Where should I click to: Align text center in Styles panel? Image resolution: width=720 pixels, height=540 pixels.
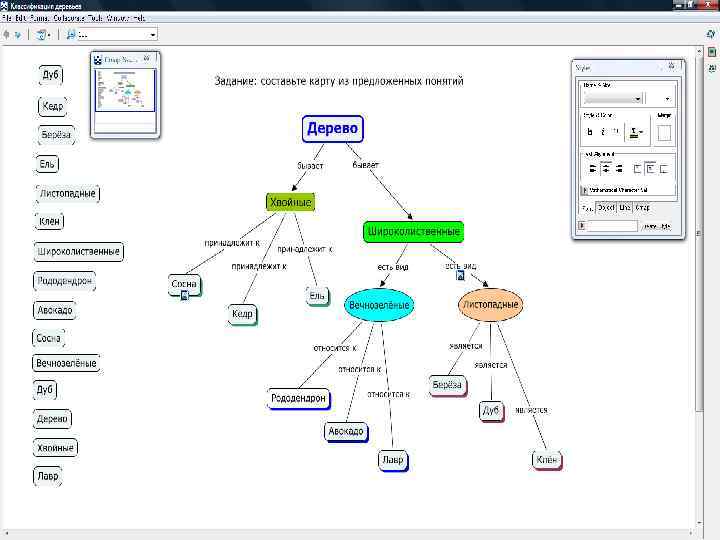tap(606, 169)
